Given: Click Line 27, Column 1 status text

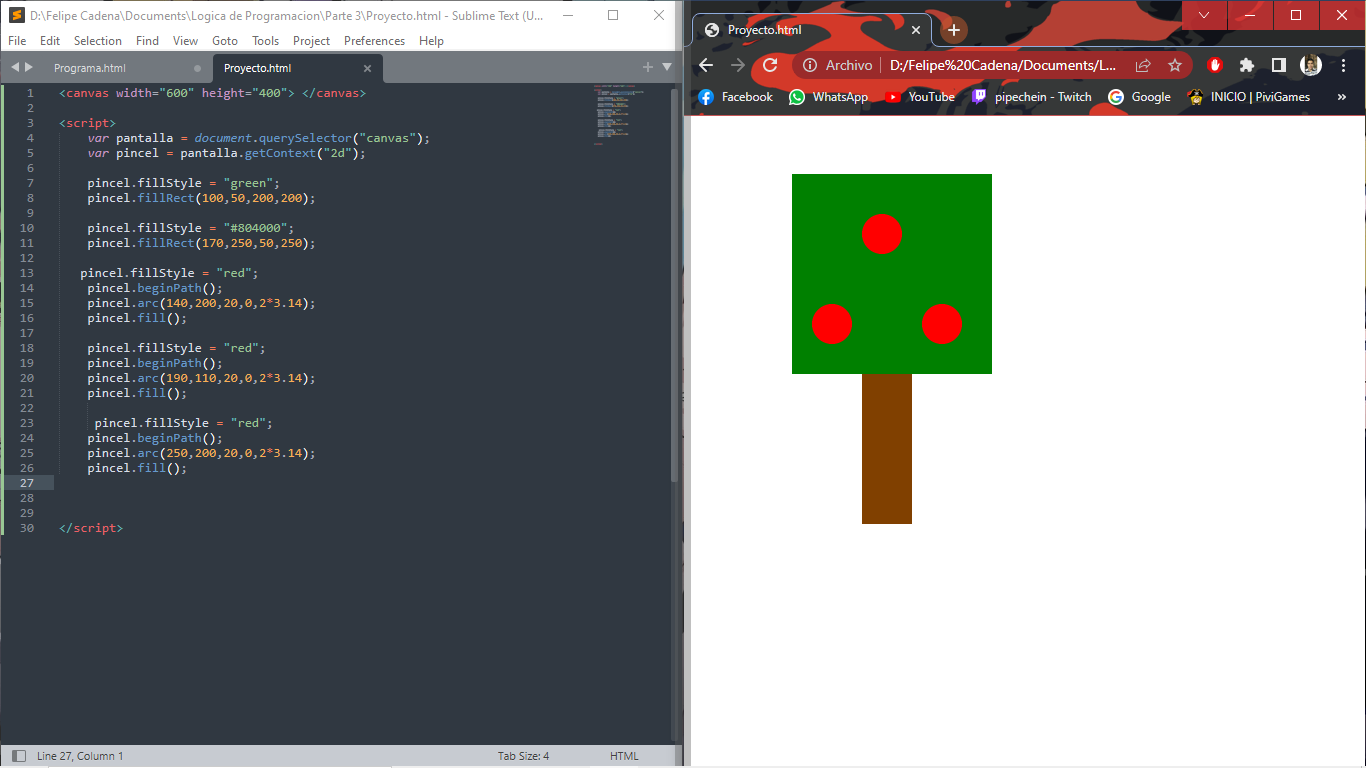Looking at the screenshot, I should click(80, 756).
